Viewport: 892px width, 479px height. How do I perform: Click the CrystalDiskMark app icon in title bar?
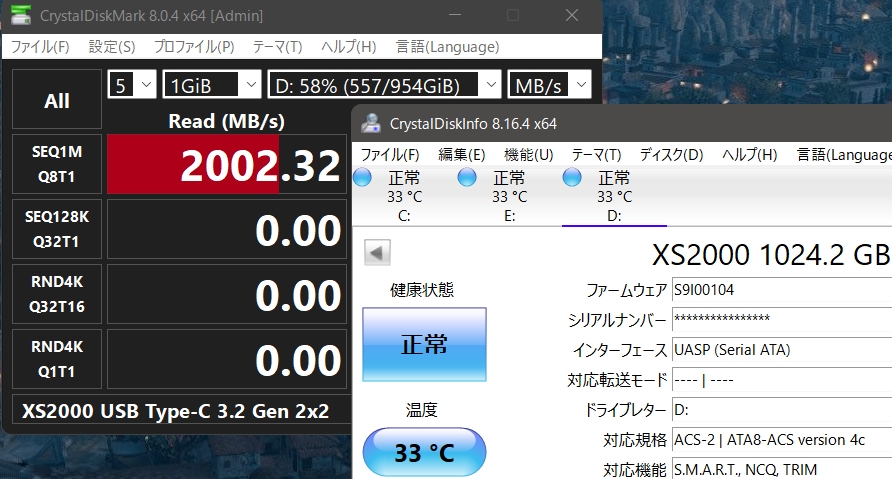pos(21,15)
